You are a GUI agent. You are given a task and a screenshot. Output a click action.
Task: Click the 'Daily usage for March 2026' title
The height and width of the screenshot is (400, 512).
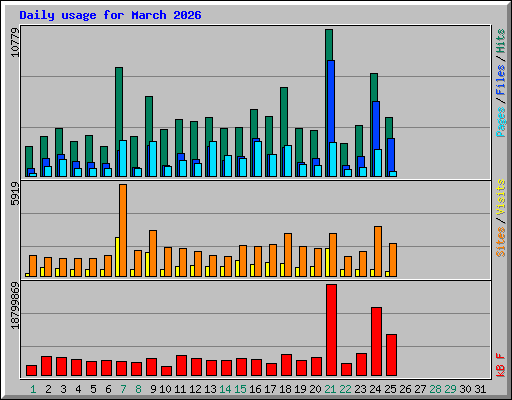tap(110, 15)
